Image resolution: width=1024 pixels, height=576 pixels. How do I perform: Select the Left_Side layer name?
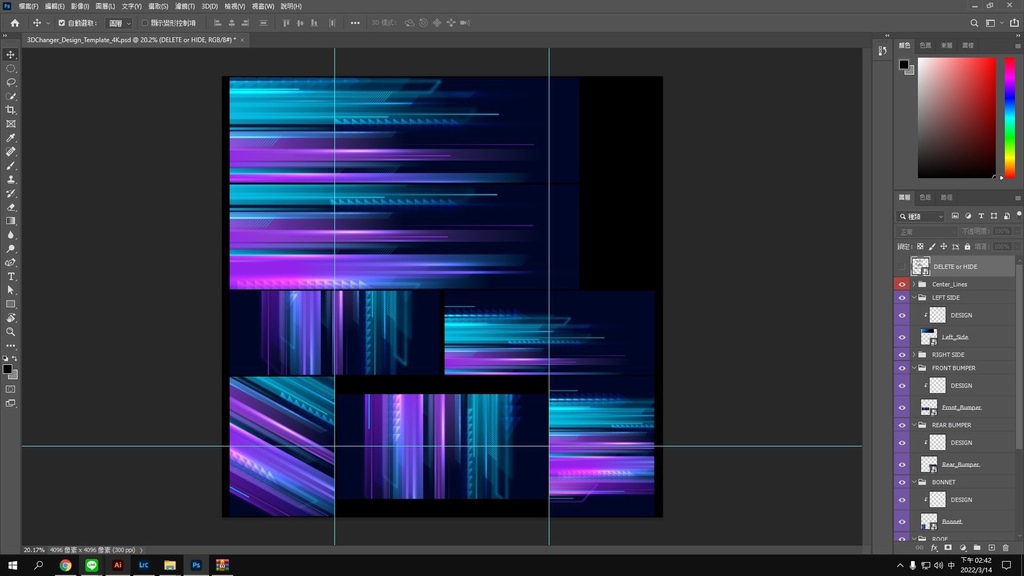tap(955, 337)
